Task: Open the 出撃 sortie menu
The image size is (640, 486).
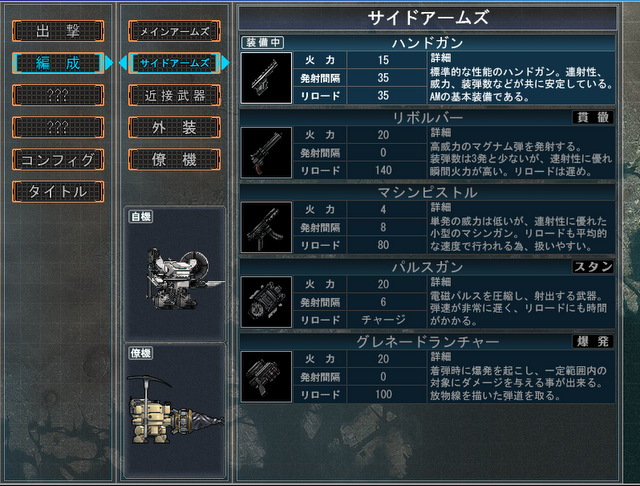Action: [58, 31]
